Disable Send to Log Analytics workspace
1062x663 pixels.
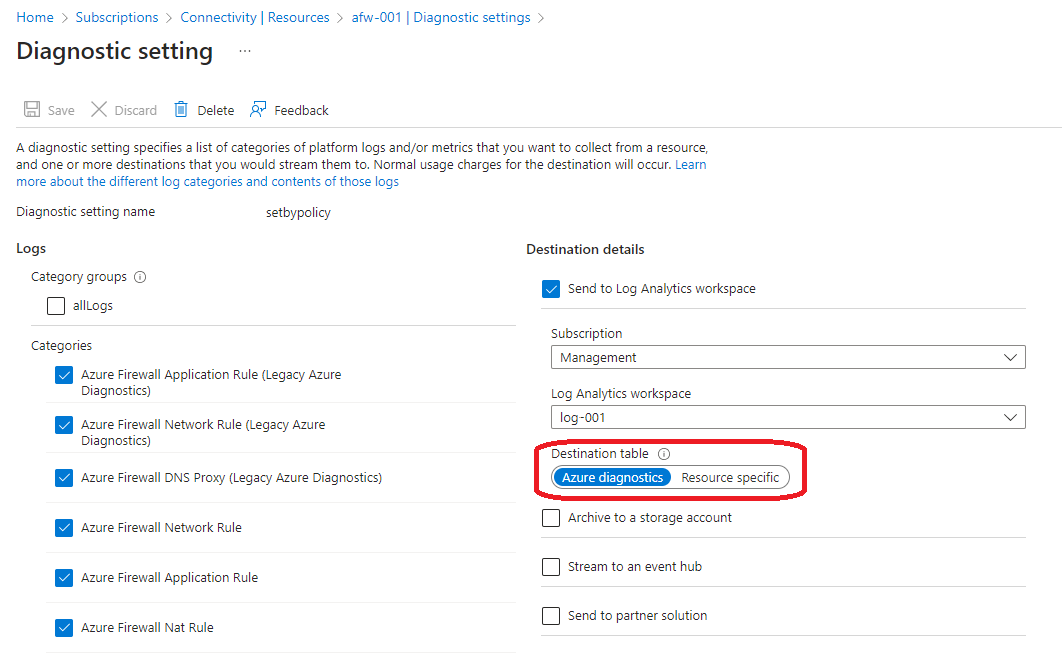[x=550, y=288]
